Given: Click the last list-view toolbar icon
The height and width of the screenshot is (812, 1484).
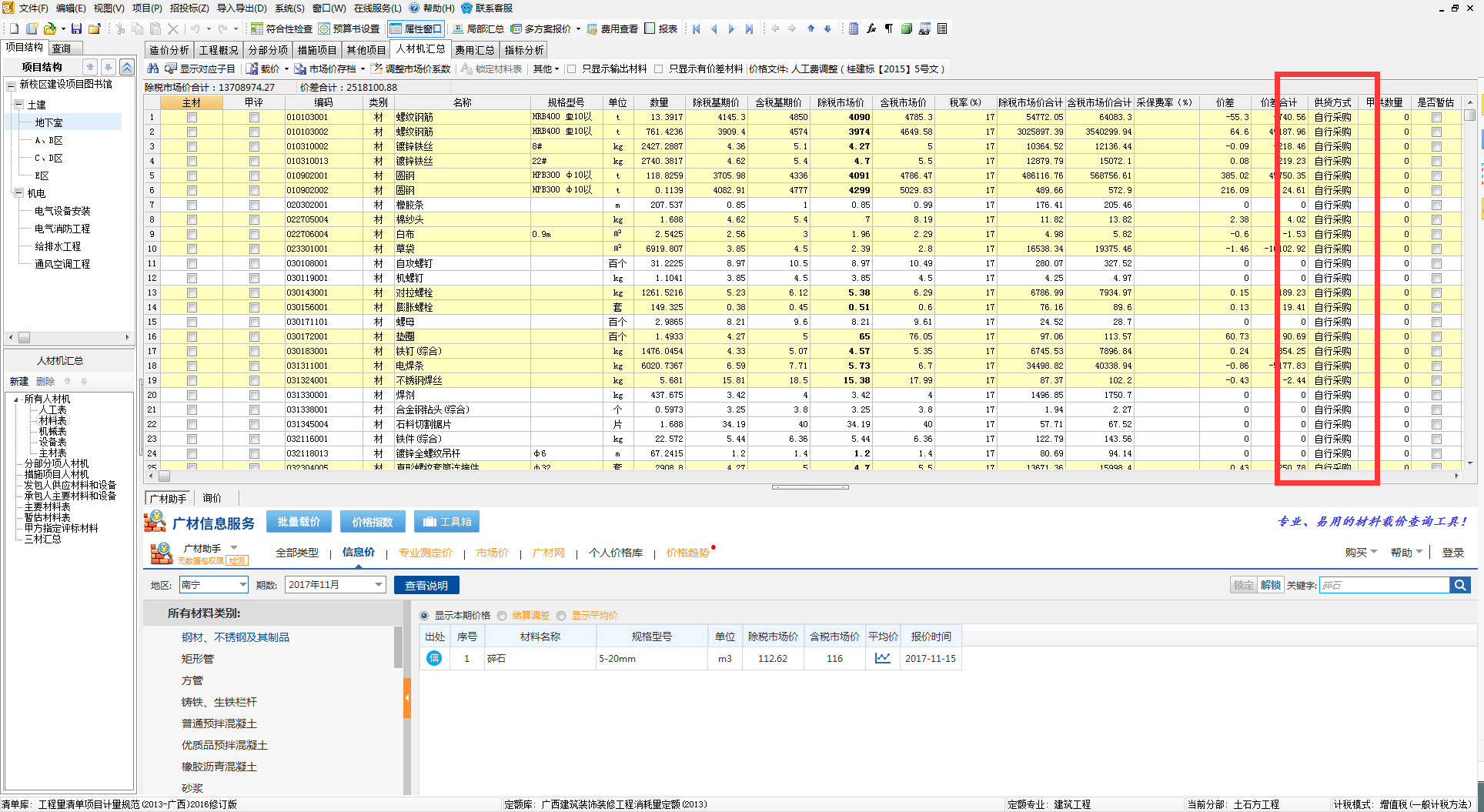Looking at the screenshot, I should point(942,28).
